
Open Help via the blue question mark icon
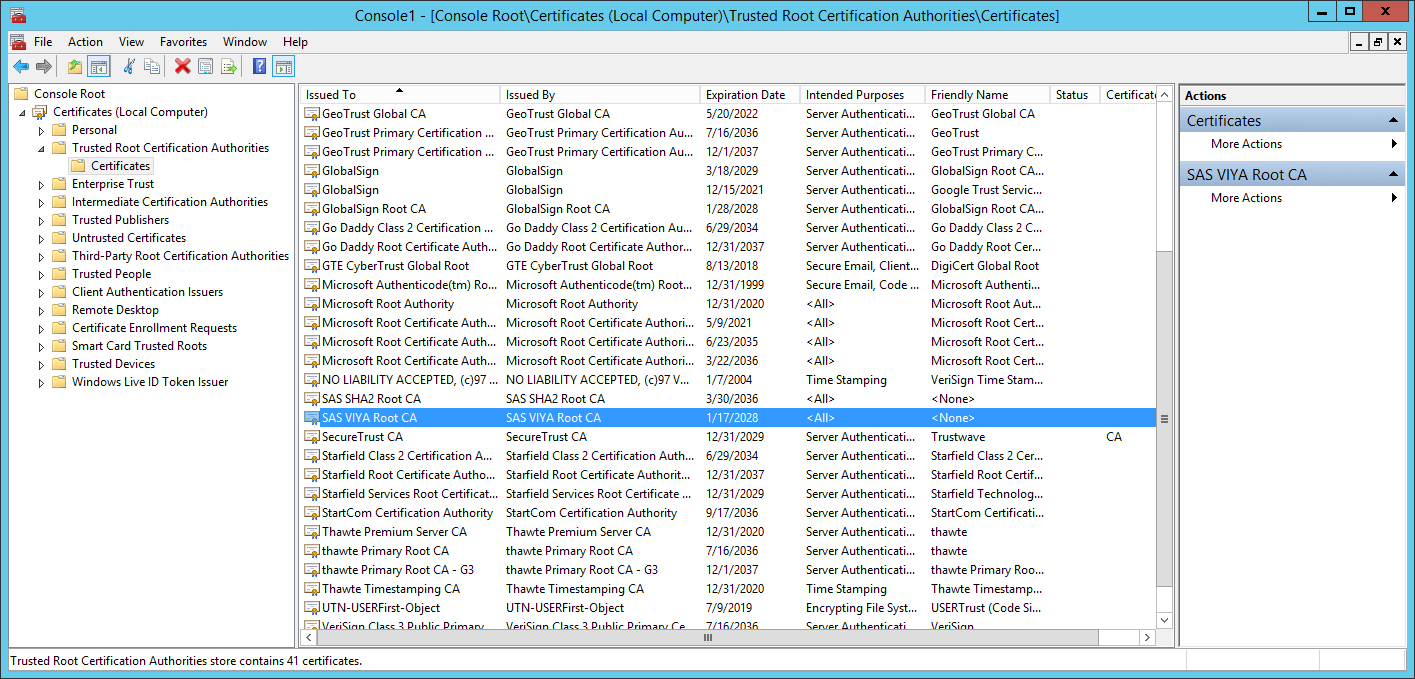click(x=260, y=66)
